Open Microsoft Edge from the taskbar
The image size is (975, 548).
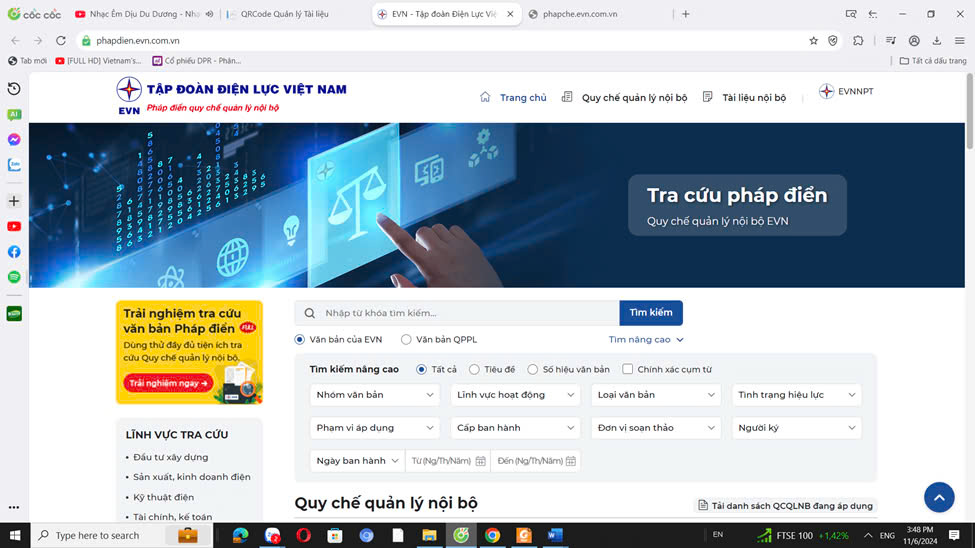240,535
